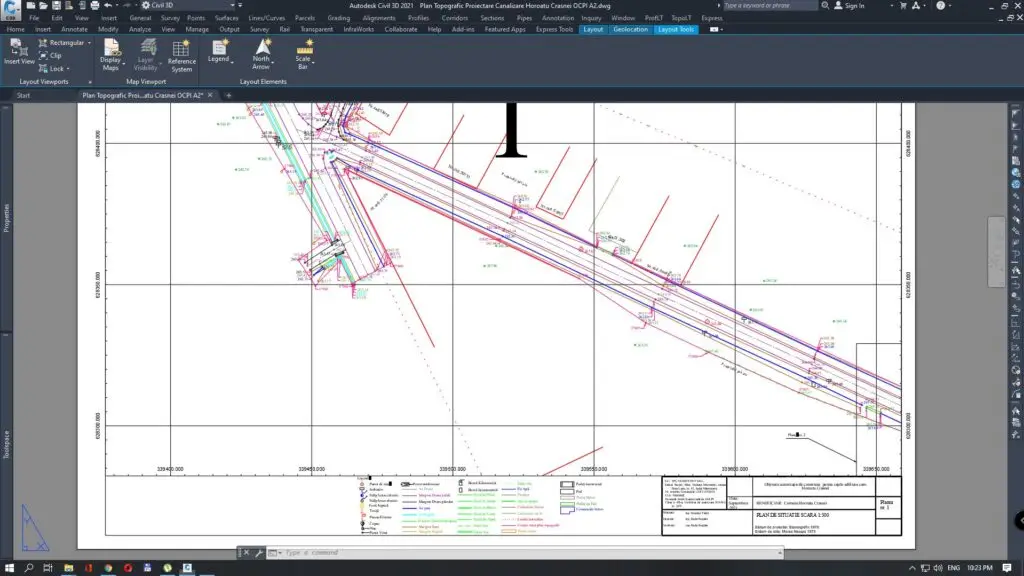The width and height of the screenshot is (1024, 576).
Task: Click the ENG language indicator in the system tray
Action: (953, 568)
